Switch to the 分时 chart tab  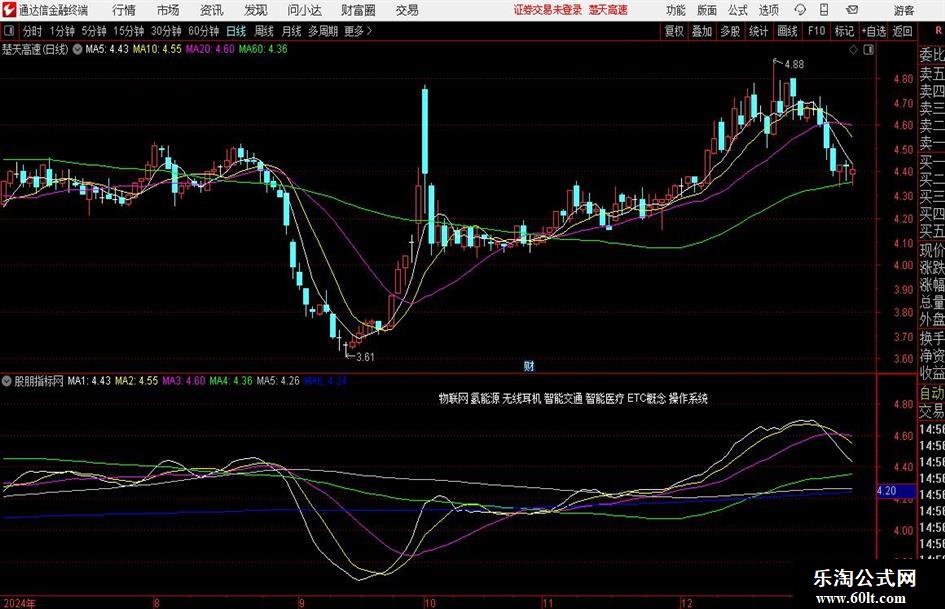[33, 31]
